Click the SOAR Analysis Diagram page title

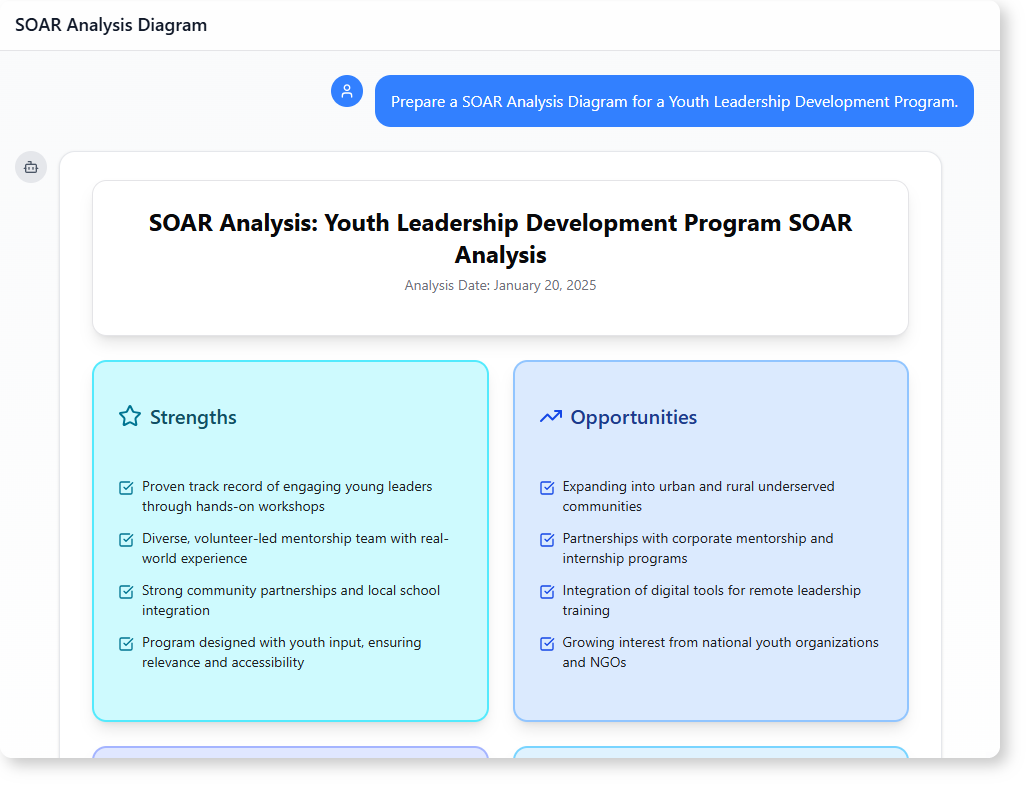(111, 25)
